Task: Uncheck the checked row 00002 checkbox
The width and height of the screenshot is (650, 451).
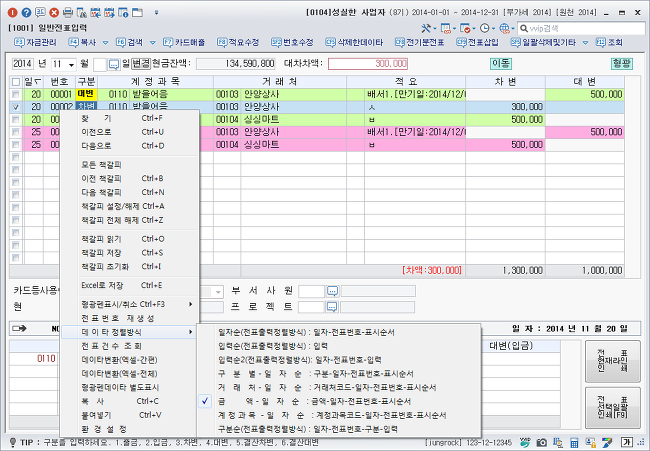Action: point(16,107)
